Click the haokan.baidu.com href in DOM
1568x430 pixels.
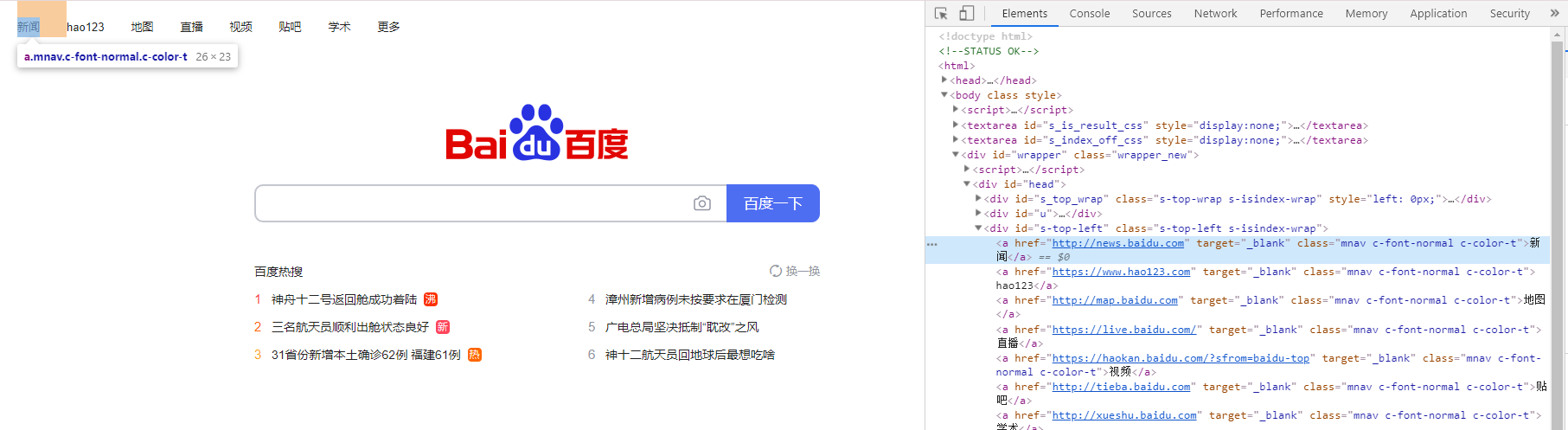pyautogui.click(x=1181, y=358)
